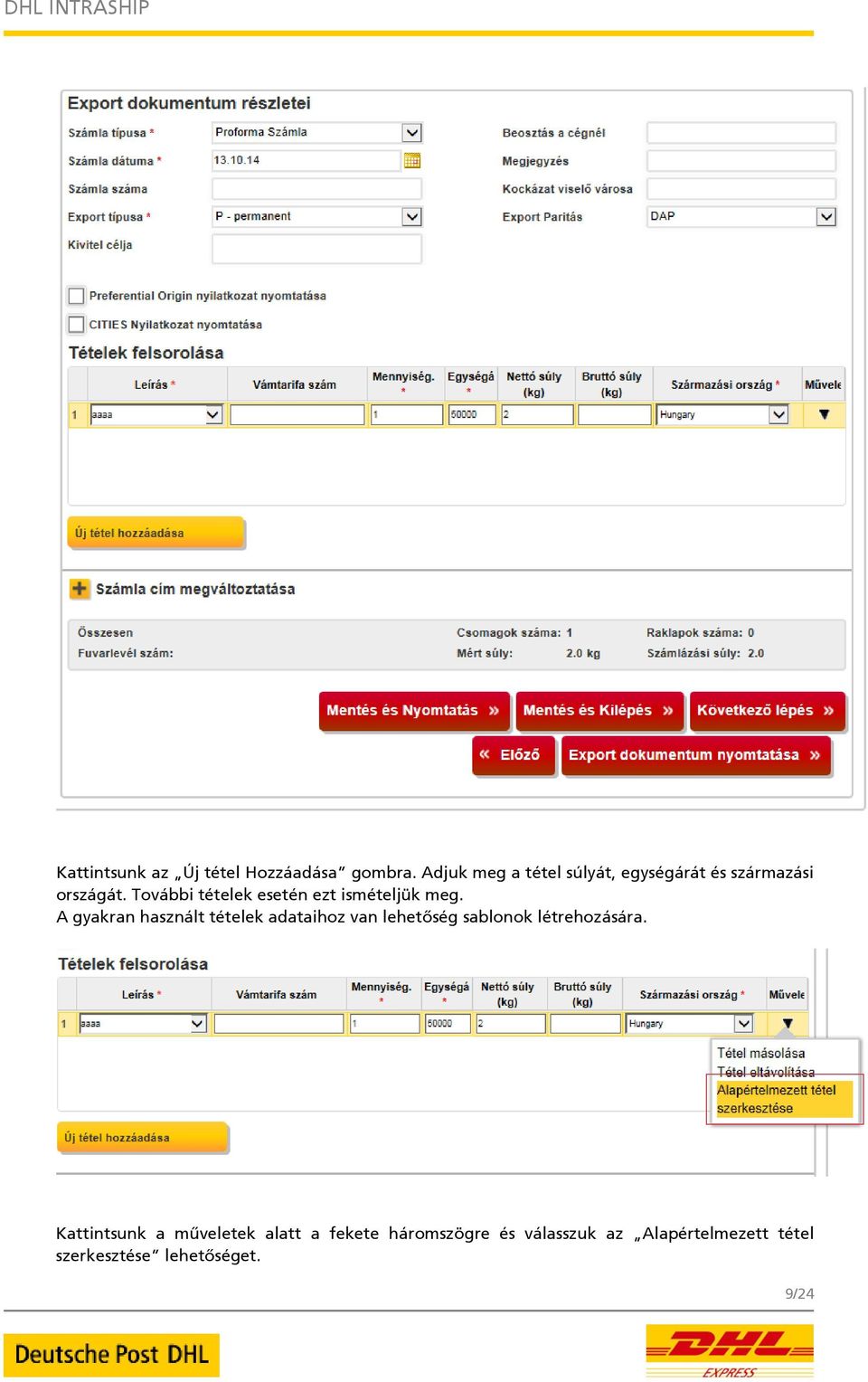The image size is (868, 1382).
Task: Click the Raklapok száma: 0 text
Action: pyautogui.click(x=701, y=633)
